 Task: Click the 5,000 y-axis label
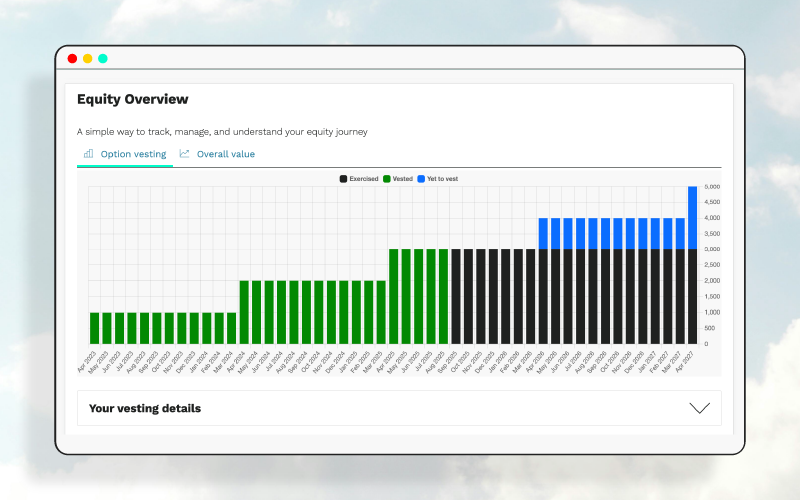[712, 187]
